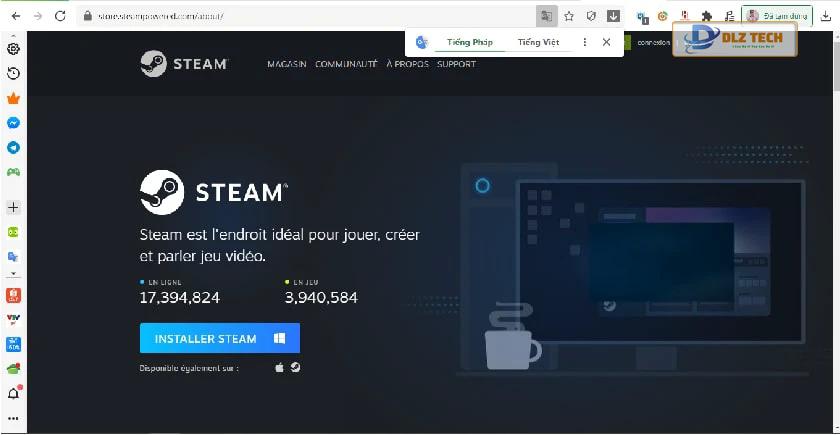Click the dark download-arrow icon in address bar
Viewport: 840px width, 435px height.
click(613, 16)
